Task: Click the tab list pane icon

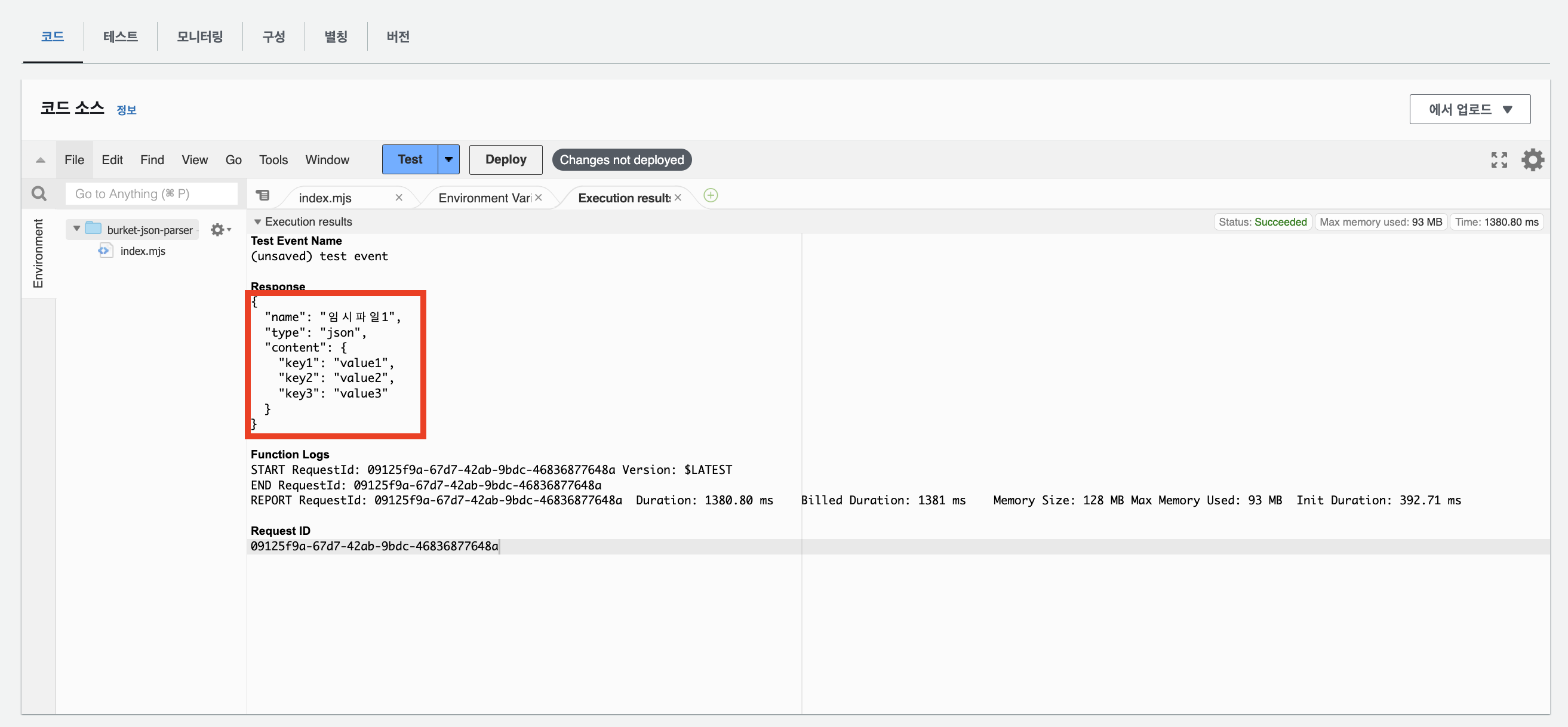Action: click(263, 195)
